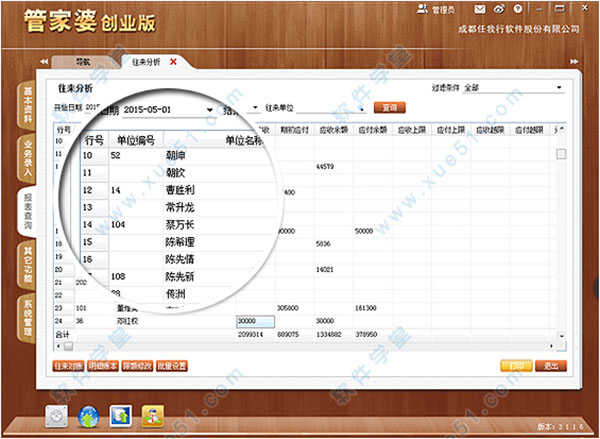The height and width of the screenshot is (439, 600).
Task: Click the help question mark icon
Action: tap(518, 9)
